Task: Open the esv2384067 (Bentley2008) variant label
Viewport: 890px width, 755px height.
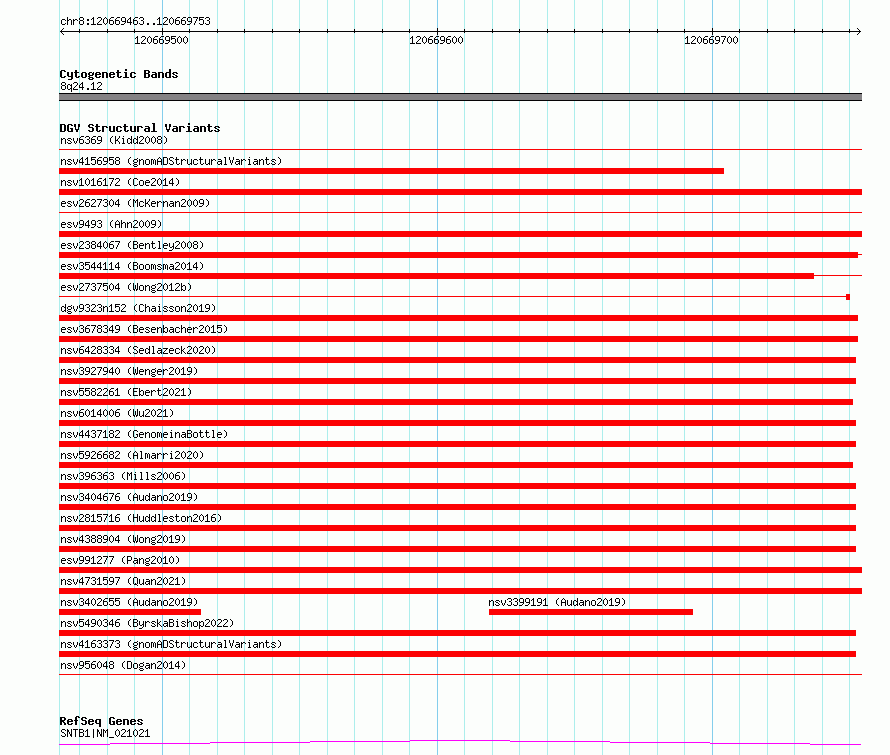Action: (132, 245)
